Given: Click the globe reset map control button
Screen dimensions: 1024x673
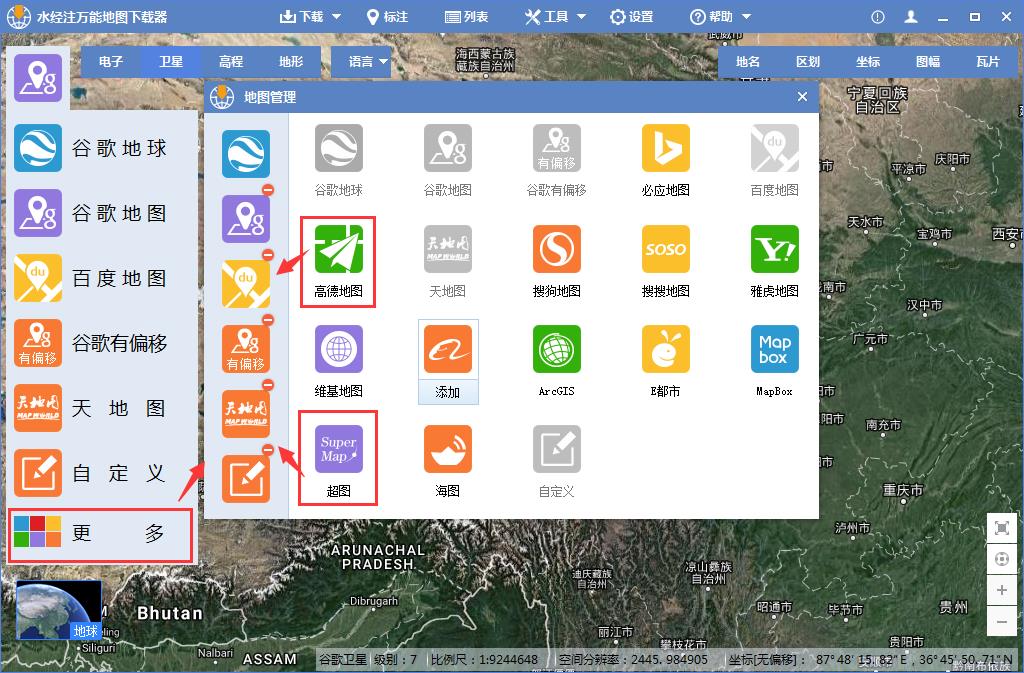Looking at the screenshot, I should tap(1002, 559).
